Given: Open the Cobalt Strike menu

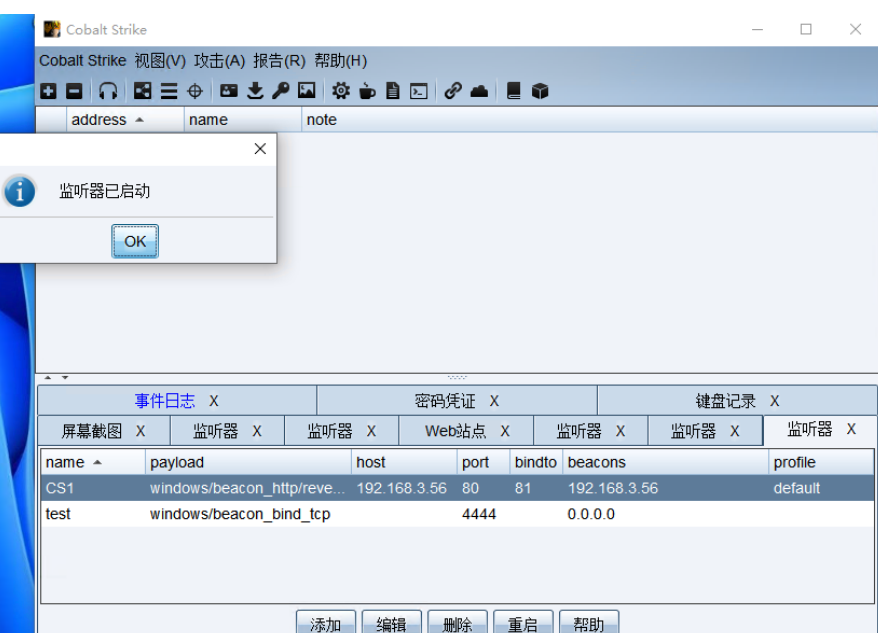Looking at the screenshot, I should (83, 60).
